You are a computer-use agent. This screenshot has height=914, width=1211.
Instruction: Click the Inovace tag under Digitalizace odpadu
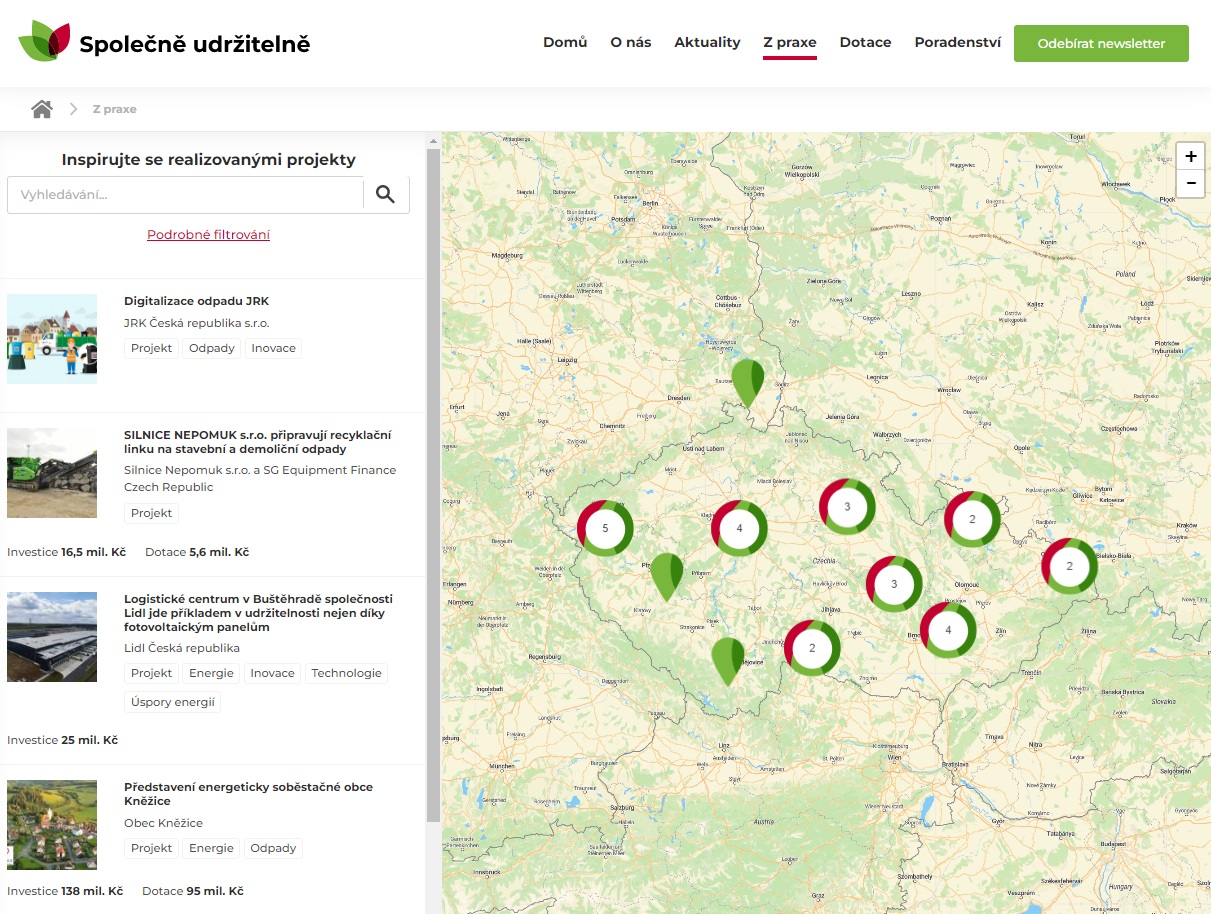click(273, 349)
